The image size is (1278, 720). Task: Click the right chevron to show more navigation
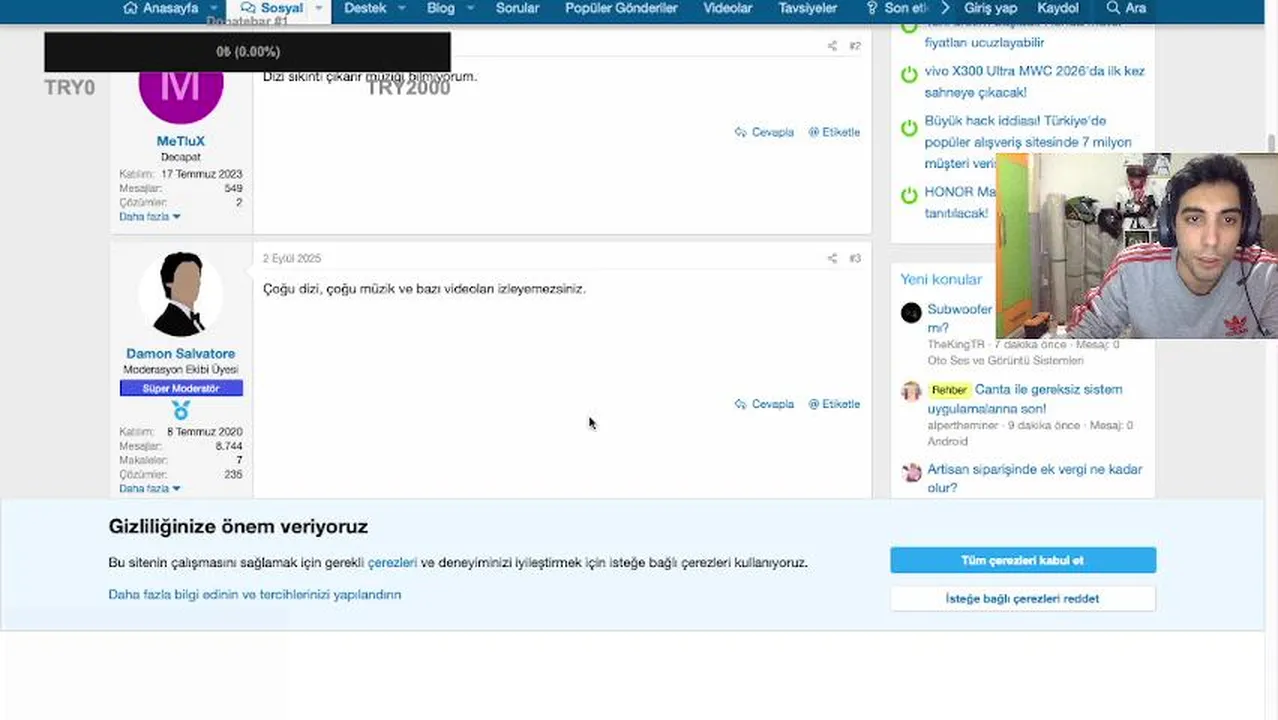[946, 8]
